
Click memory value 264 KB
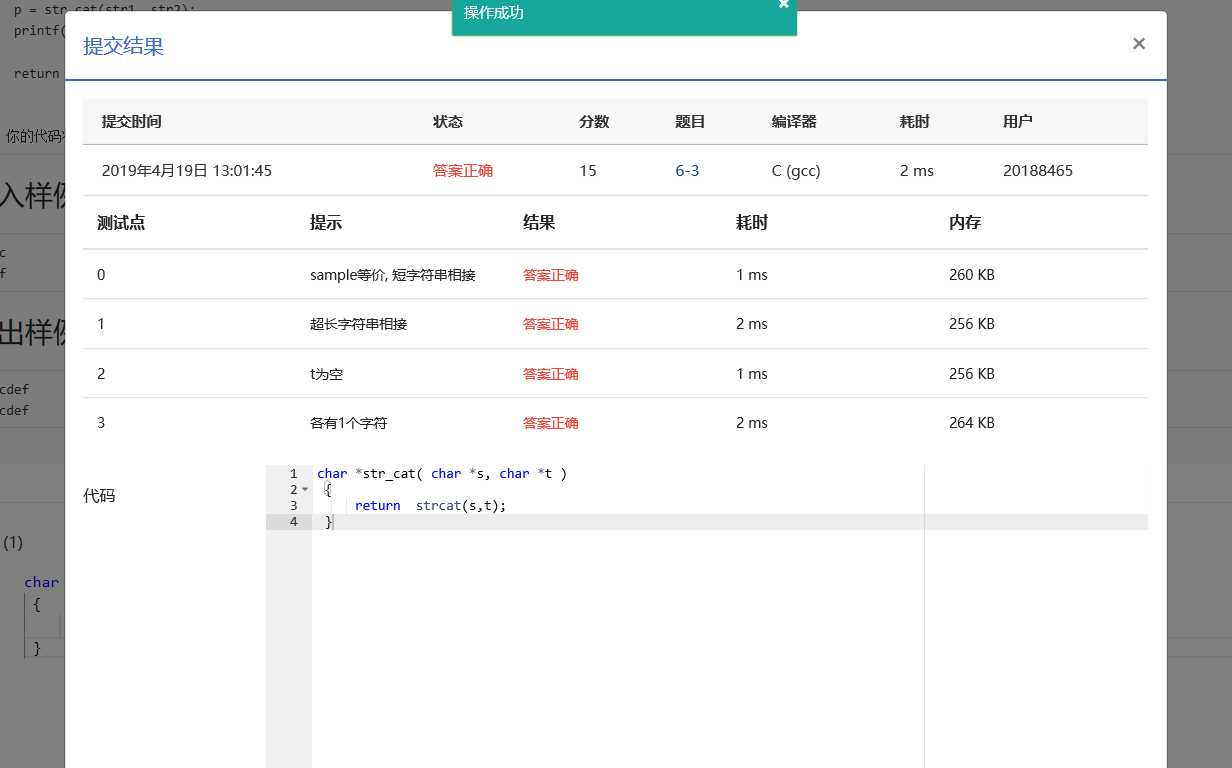point(972,423)
